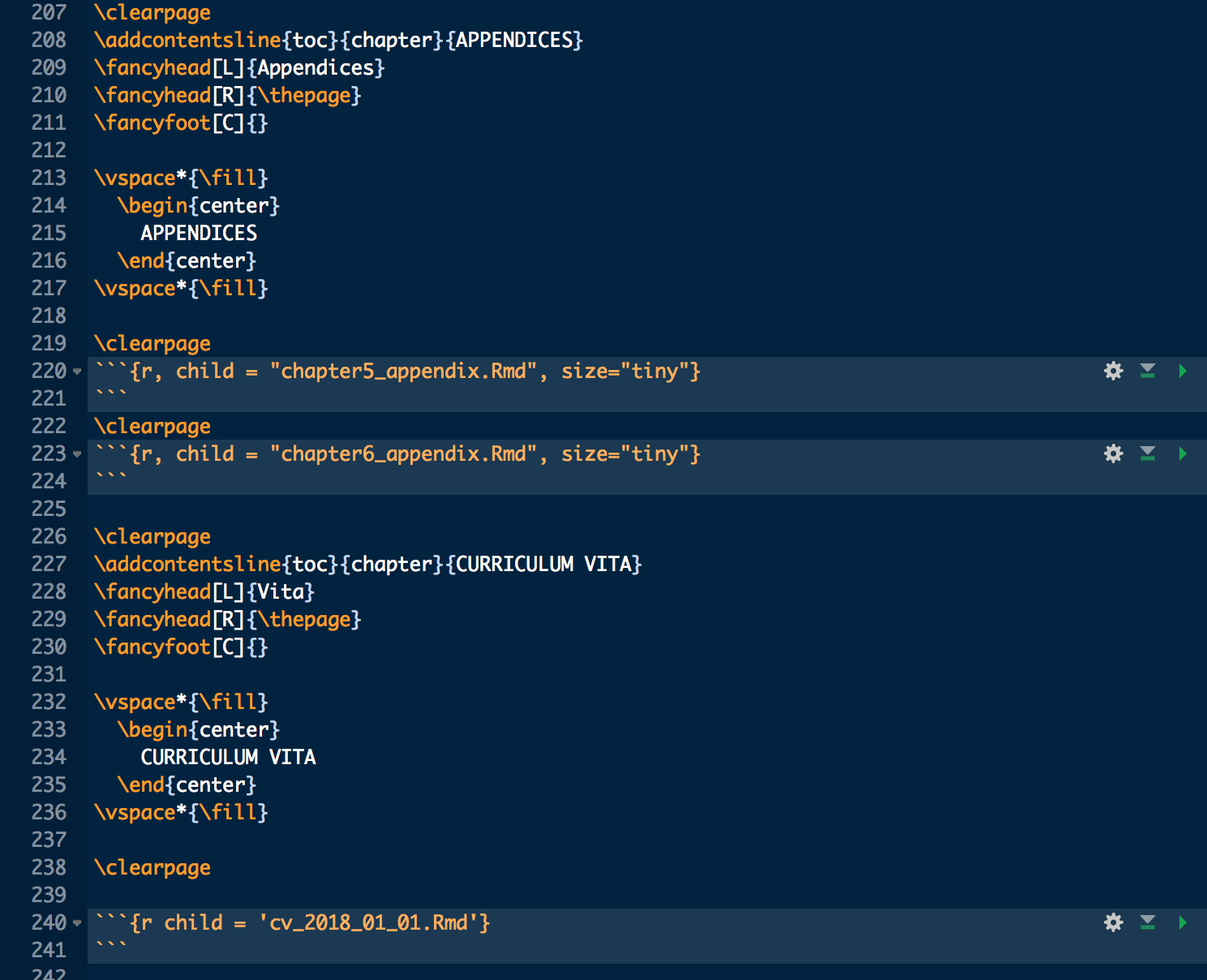Click \fancyfoot[C]{} on line 230
This screenshot has width=1207, height=980.
[181, 647]
